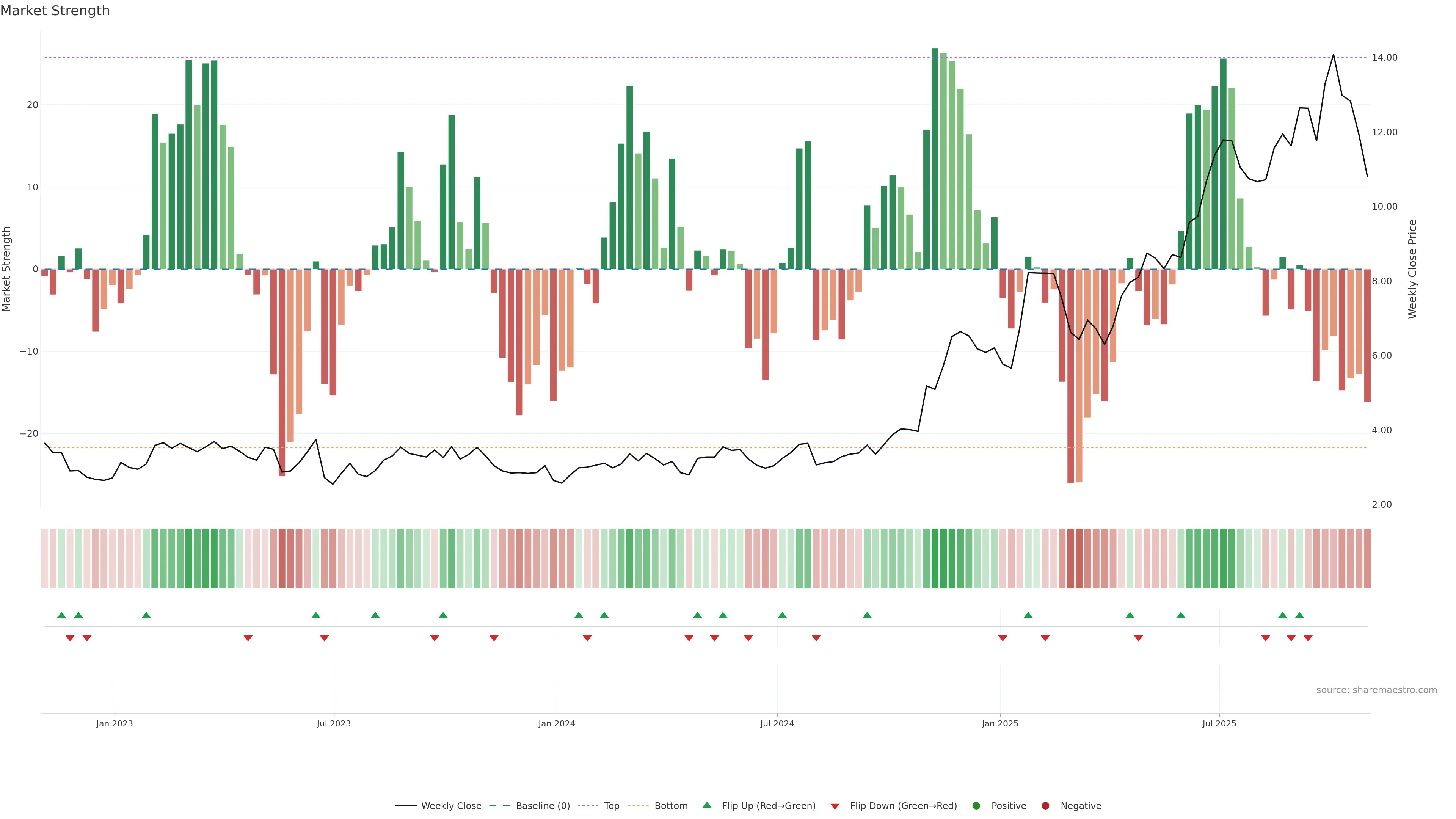Viewport: 1456px width, 819px height.
Task: Click the red Negative circle legend icon
Action: pyautogui.click(x=1045, y=805)
